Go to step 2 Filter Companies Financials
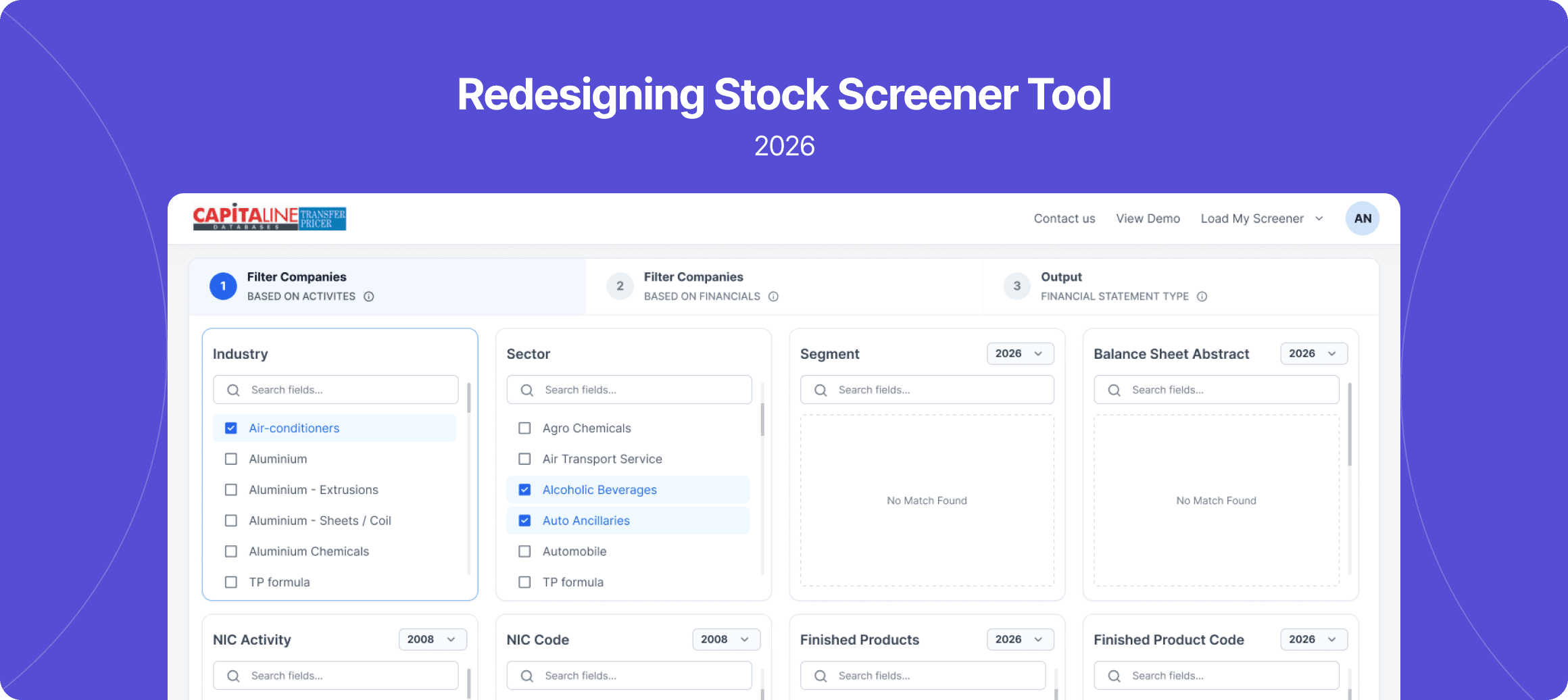The width and height of the screenshot is (1568, 700). click(784, 286)
